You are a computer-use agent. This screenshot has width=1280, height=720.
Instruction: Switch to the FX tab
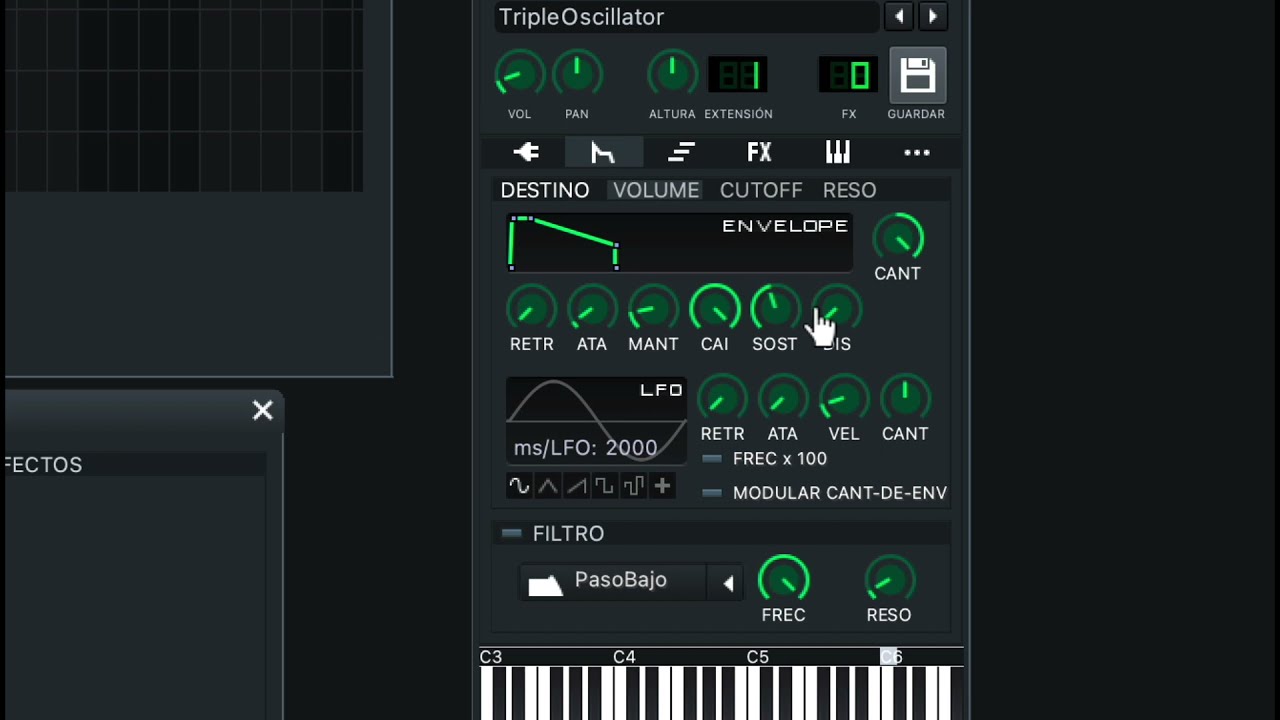(x=759, y=152)
